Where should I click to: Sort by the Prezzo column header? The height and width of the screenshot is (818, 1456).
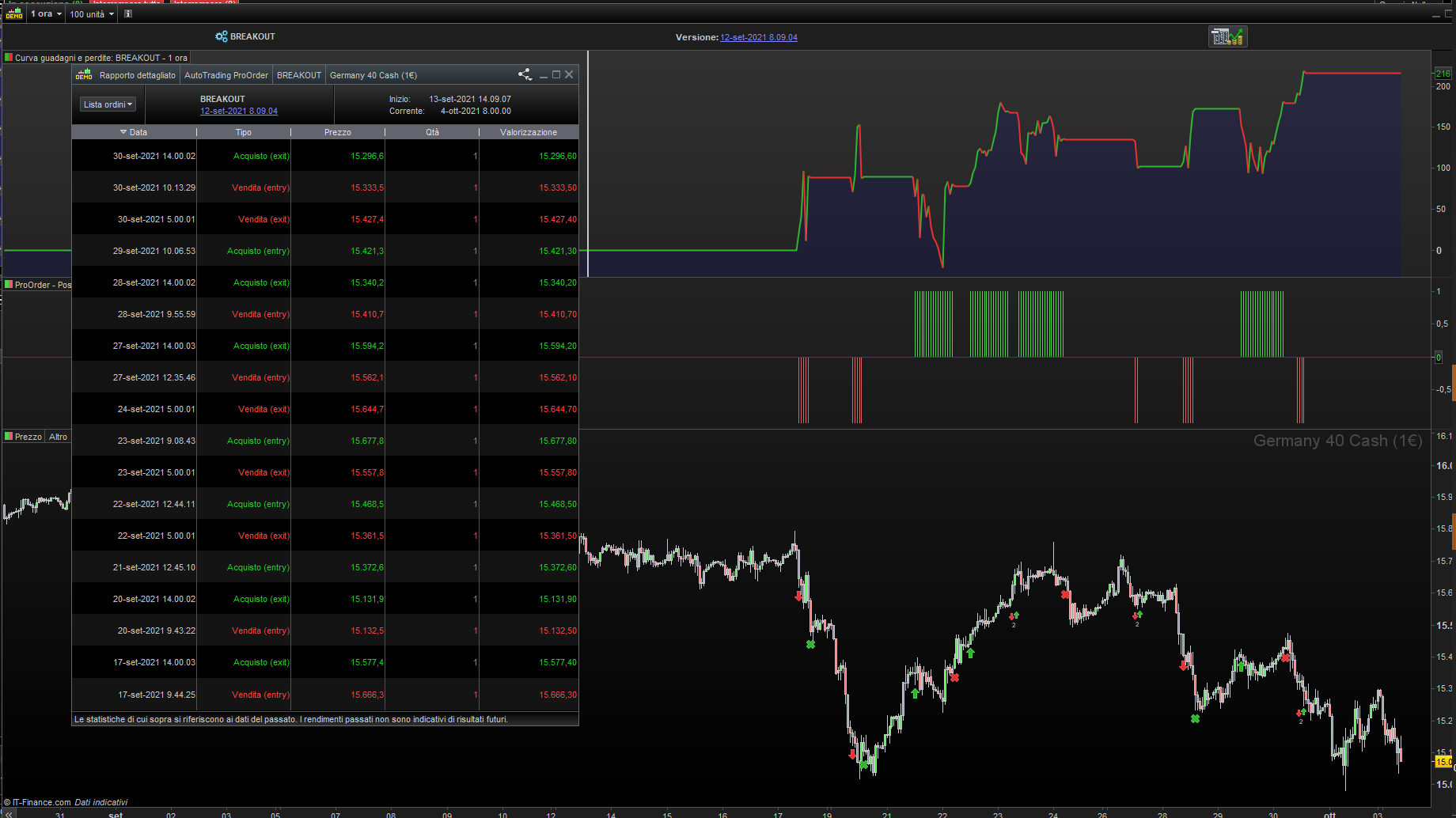tap(338, 132)
